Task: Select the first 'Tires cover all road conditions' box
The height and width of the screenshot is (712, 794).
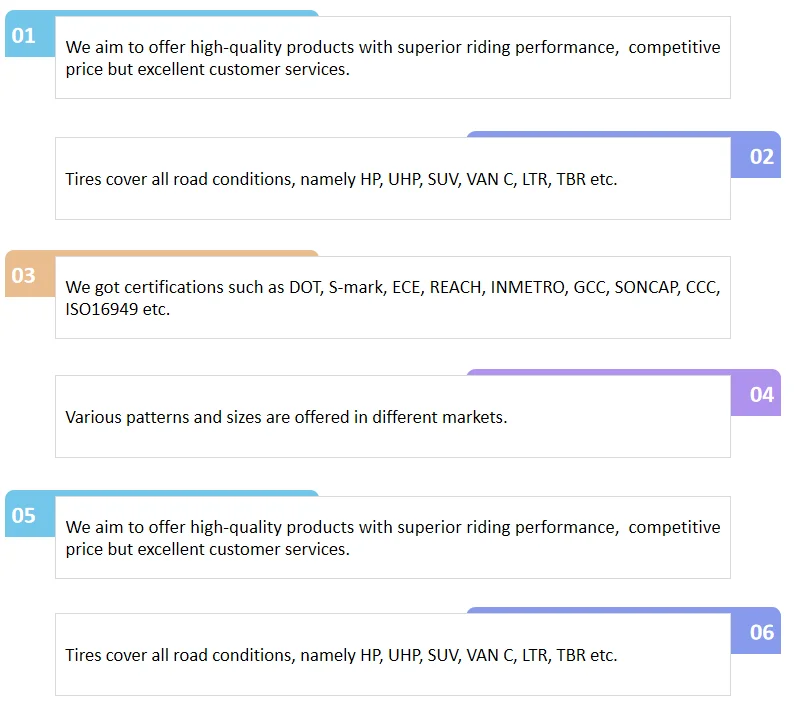Action: click(x=393, y=179)
